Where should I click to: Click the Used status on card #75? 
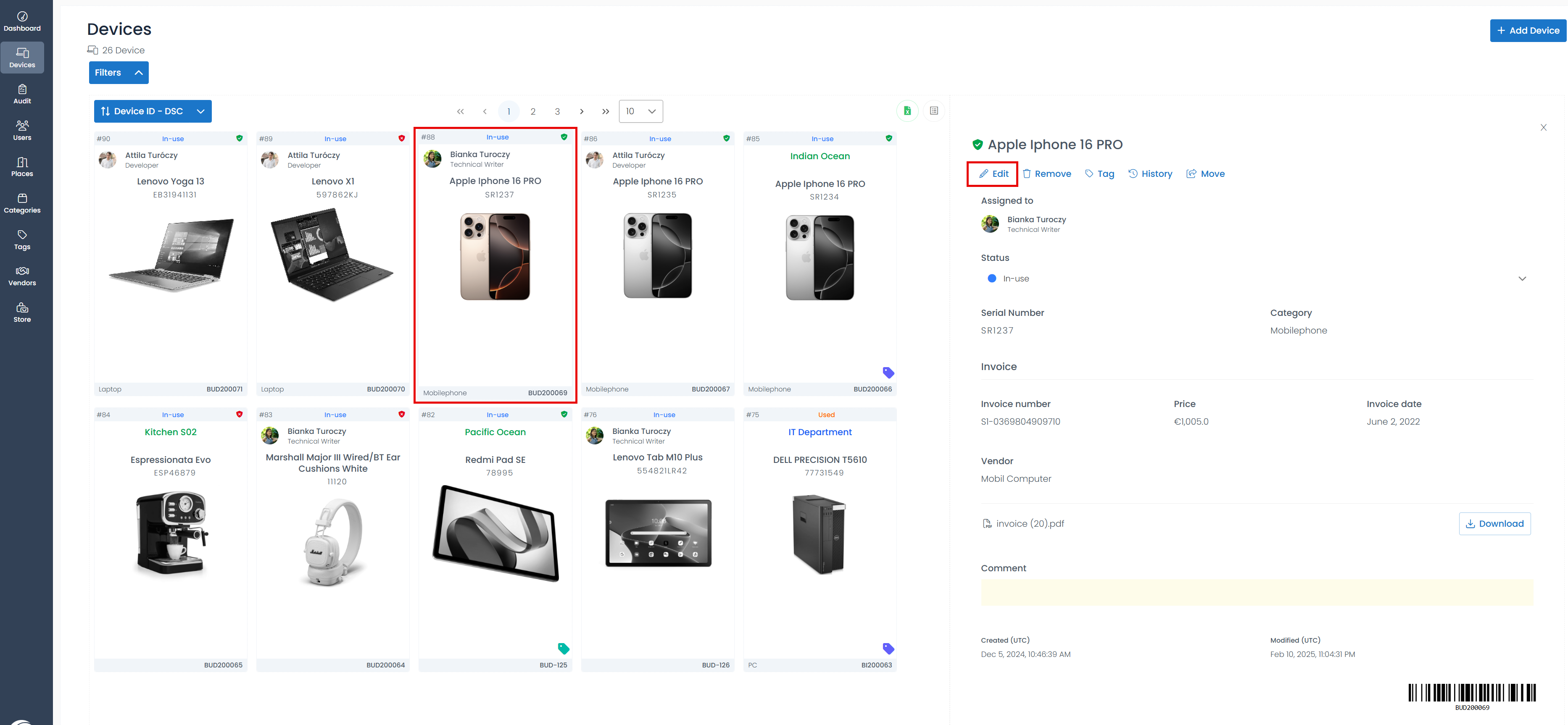tap(826, 415)
